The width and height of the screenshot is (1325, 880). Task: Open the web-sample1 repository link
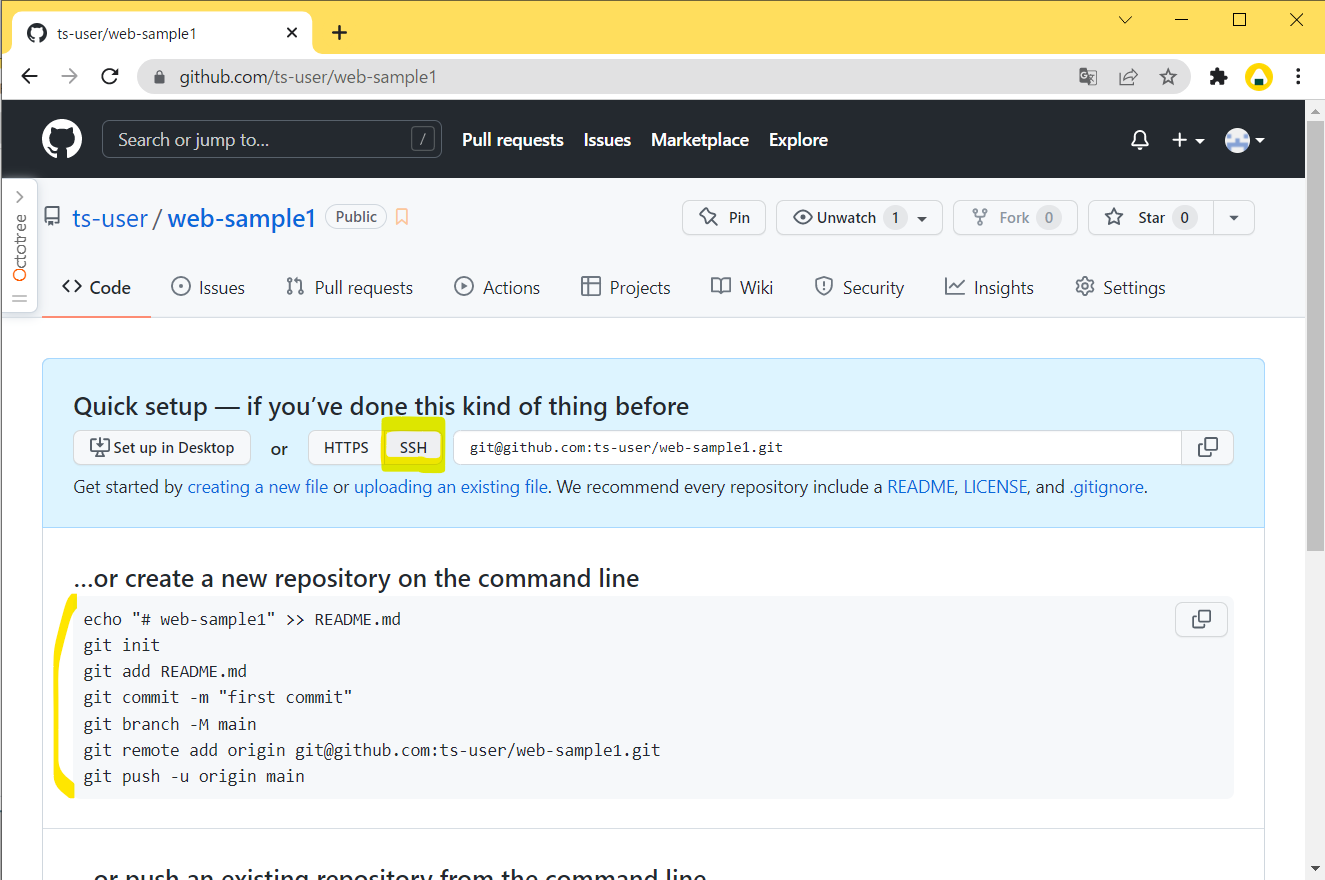242,218
